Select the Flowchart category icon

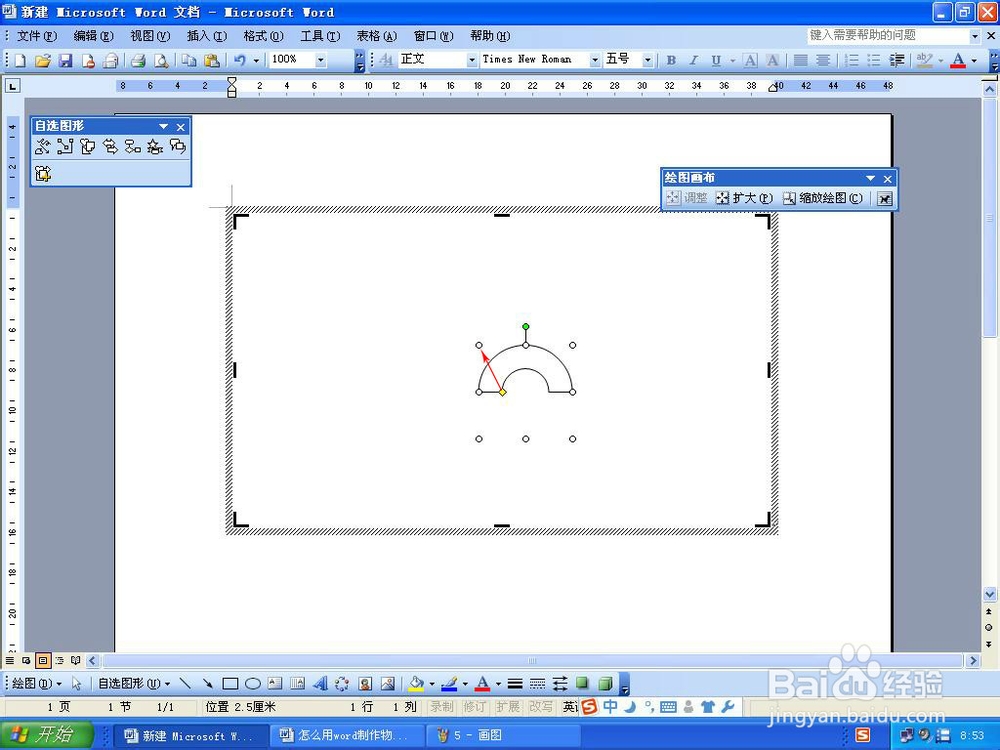pyautogui.click(x=133, y=147)
